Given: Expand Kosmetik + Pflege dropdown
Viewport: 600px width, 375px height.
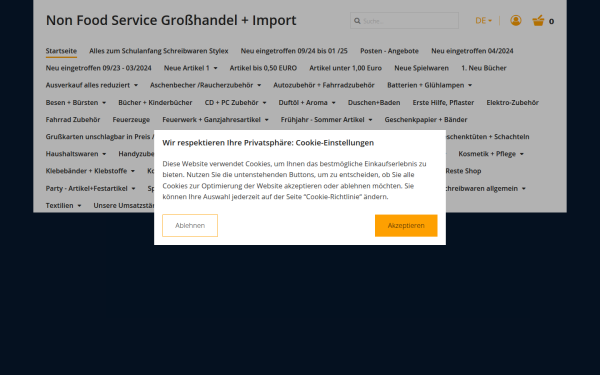Looking at the screenshot, I should coord(491,154).
